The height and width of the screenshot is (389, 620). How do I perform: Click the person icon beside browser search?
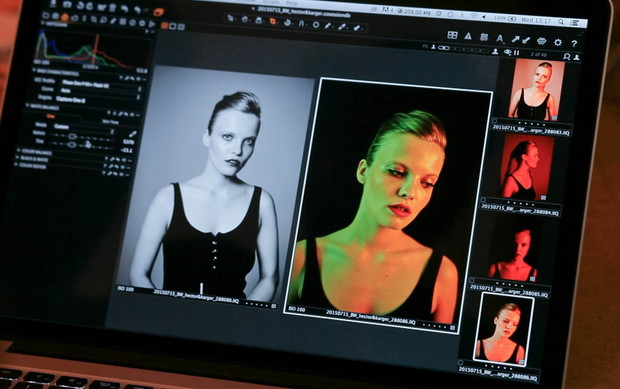click(x=577, y=57)
